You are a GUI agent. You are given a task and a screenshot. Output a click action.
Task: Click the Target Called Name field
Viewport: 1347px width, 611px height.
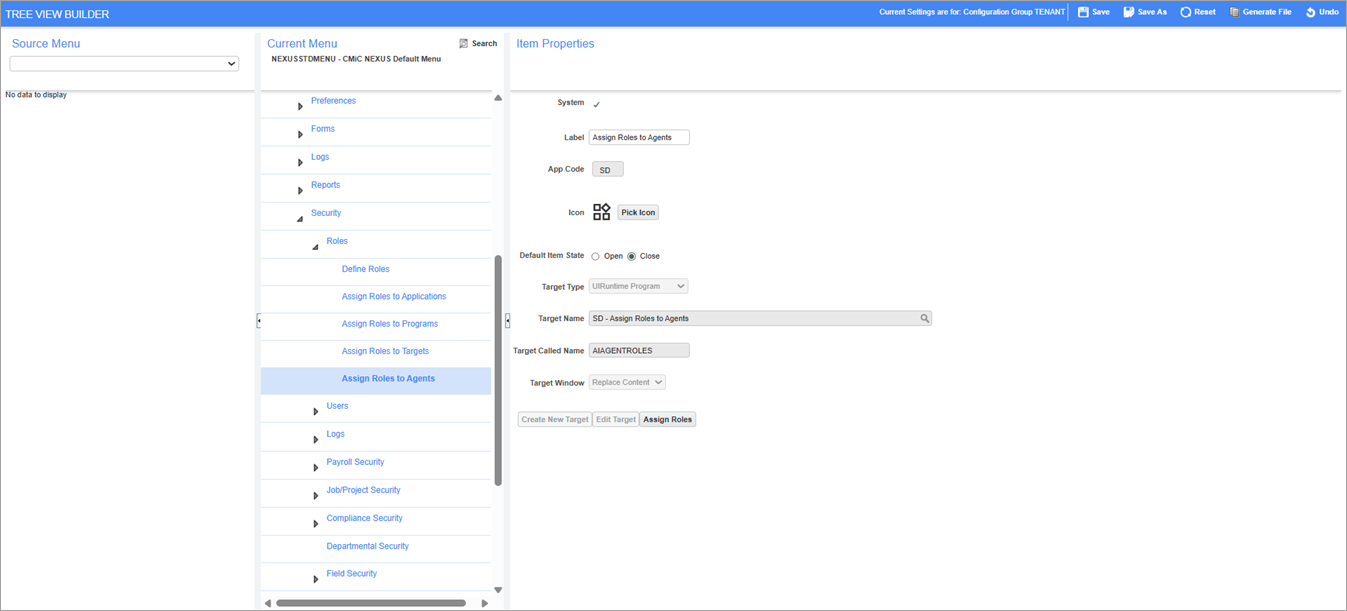[639, 351]
